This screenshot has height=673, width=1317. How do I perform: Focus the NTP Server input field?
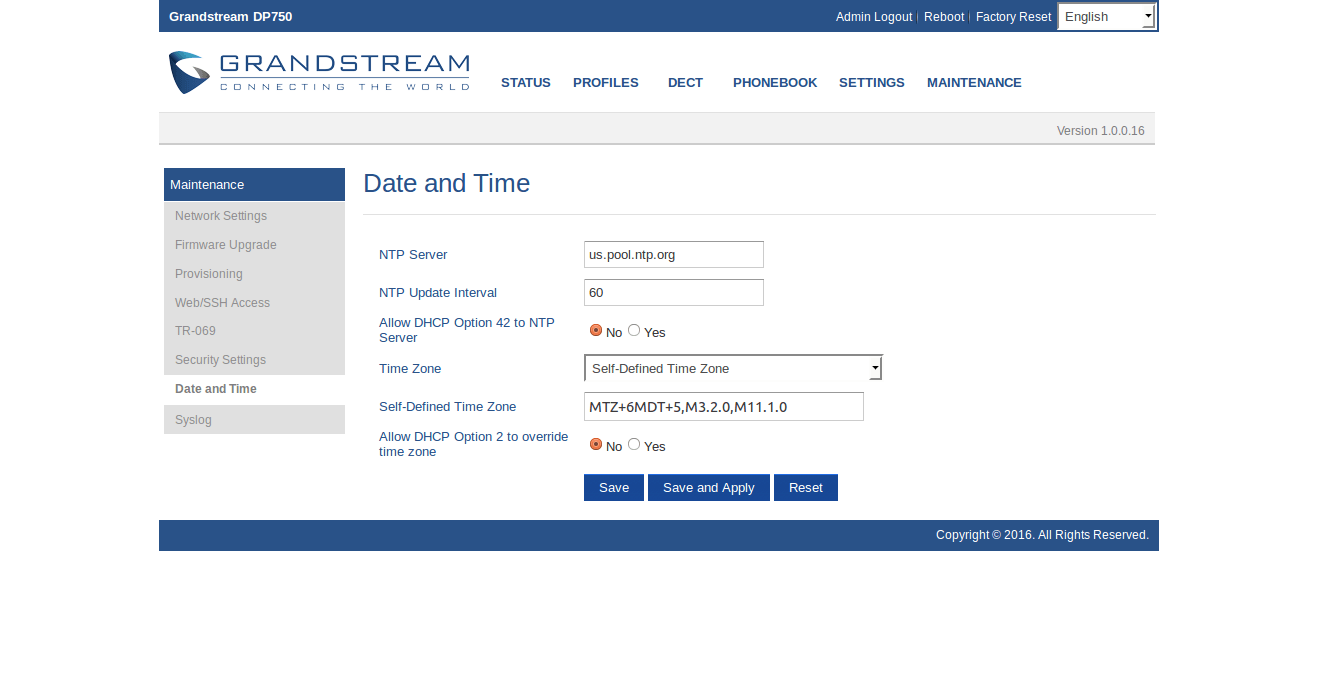pyautogui.click(x=673, y=255)
